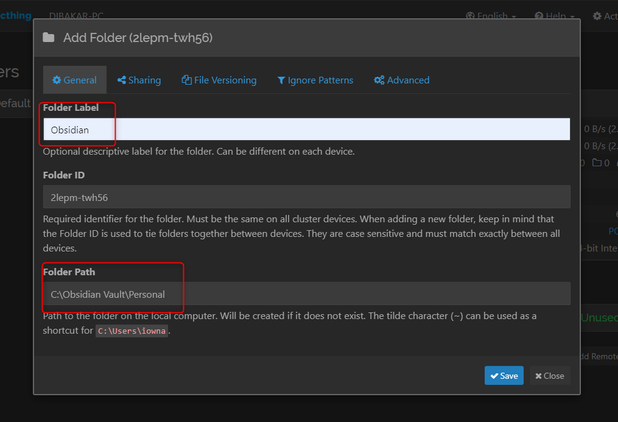Click the Syncthing logo in background
The width and height of the screenshot is (618, 422).
pos(16,15)
